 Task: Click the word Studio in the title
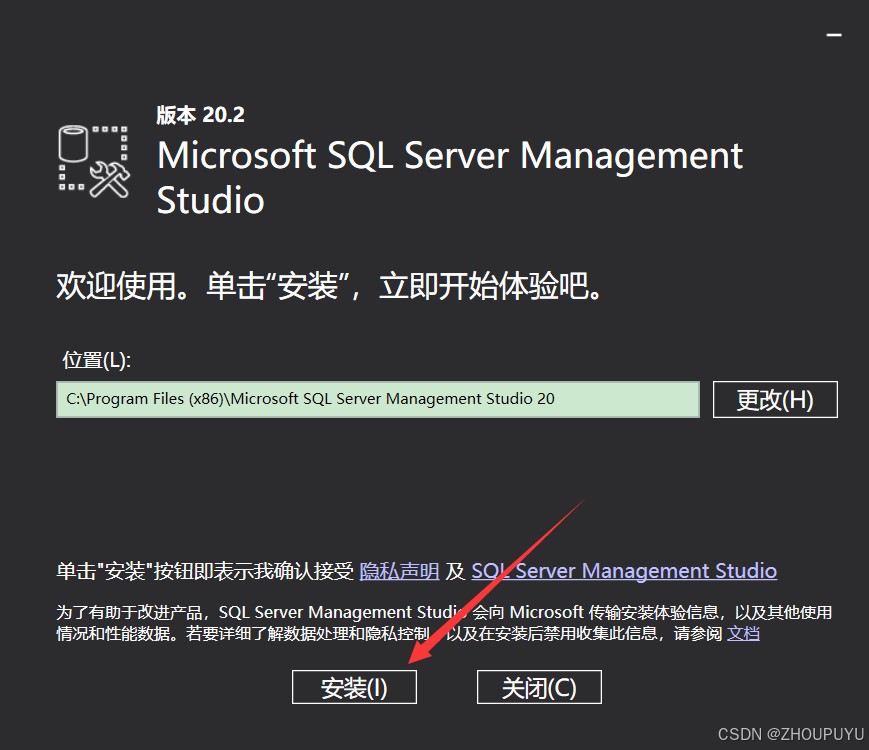[x=210, y=200]
